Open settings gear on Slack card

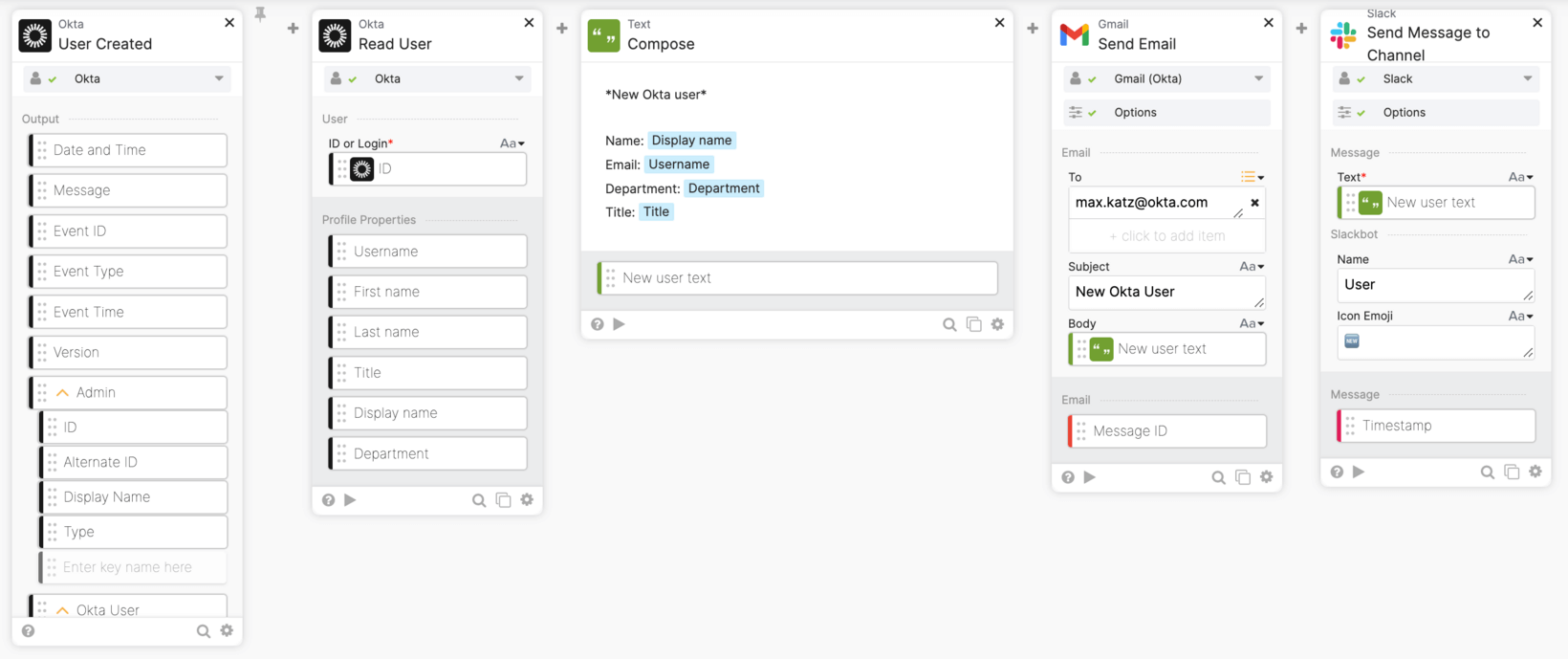click(x=1535, y=472)
